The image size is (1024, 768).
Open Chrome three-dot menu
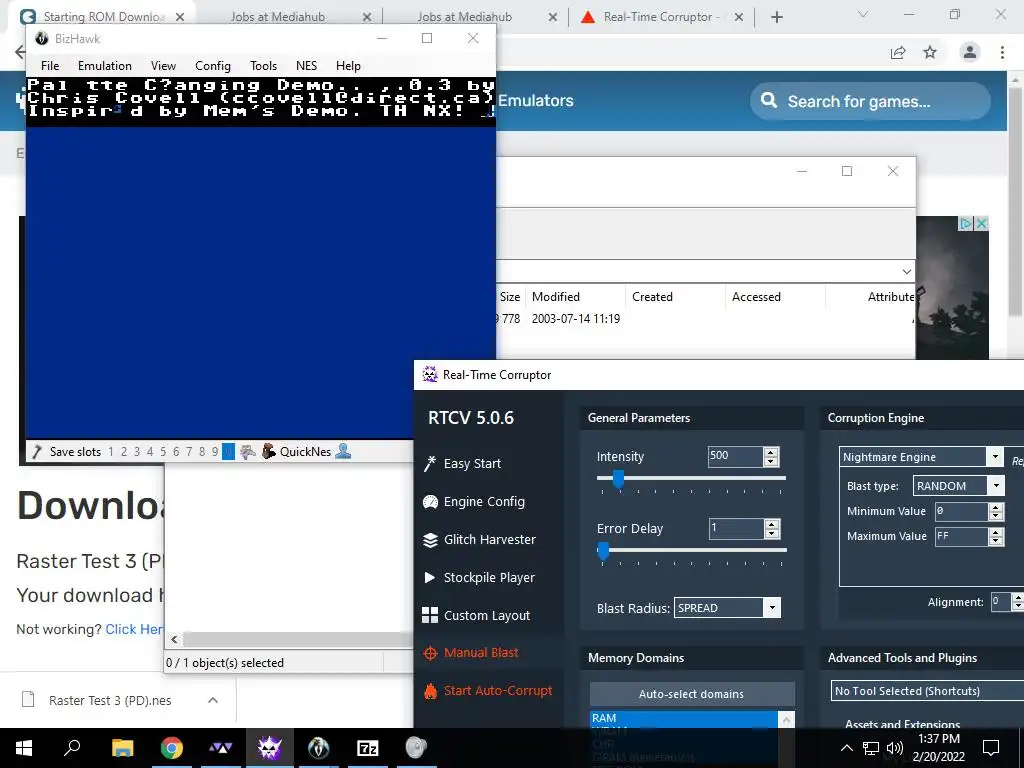[x=1002, y=52]
